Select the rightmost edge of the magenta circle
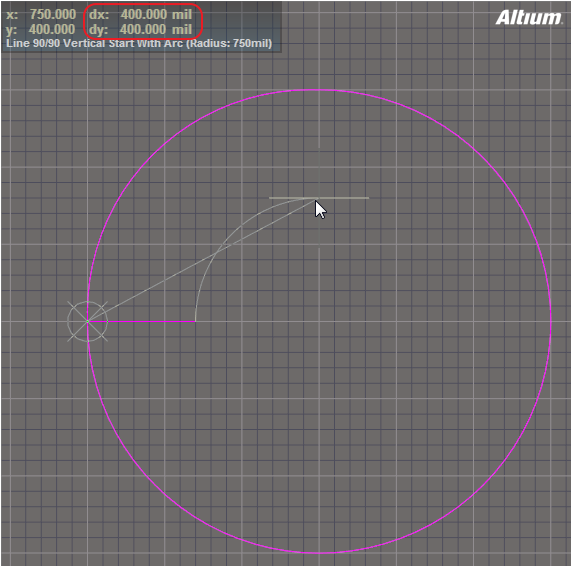Image resolution: width=571 pixels, height=566 pixels. point(551,322)
